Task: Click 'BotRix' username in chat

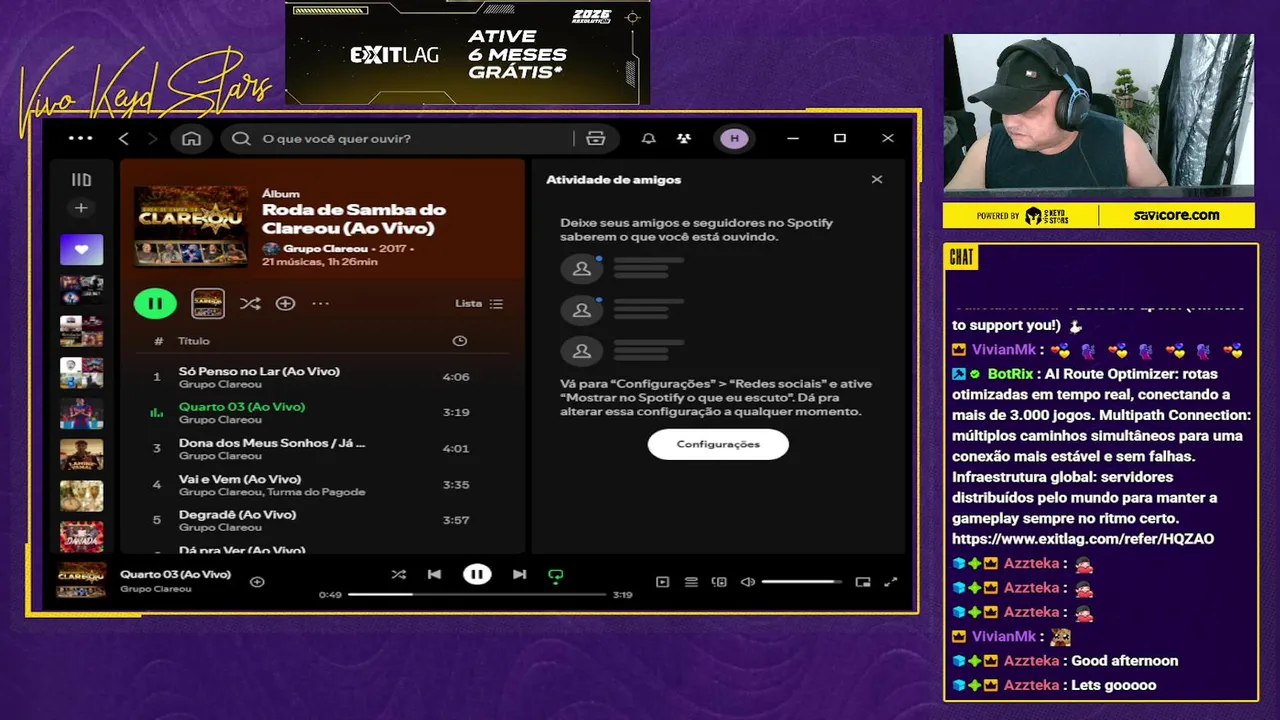Action: pyautogui.click(x=1010, y=374)
